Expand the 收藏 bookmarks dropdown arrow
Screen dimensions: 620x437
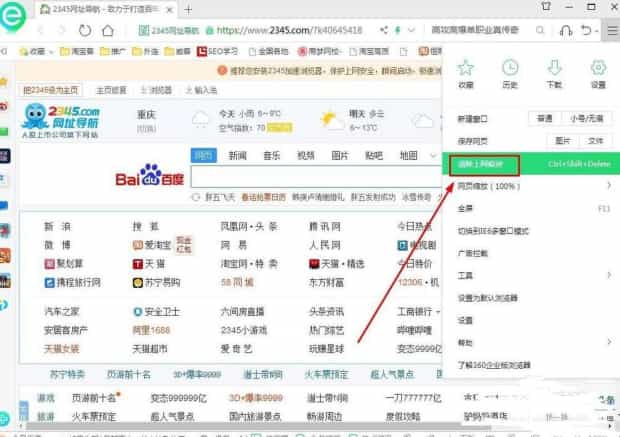(51, 52)
